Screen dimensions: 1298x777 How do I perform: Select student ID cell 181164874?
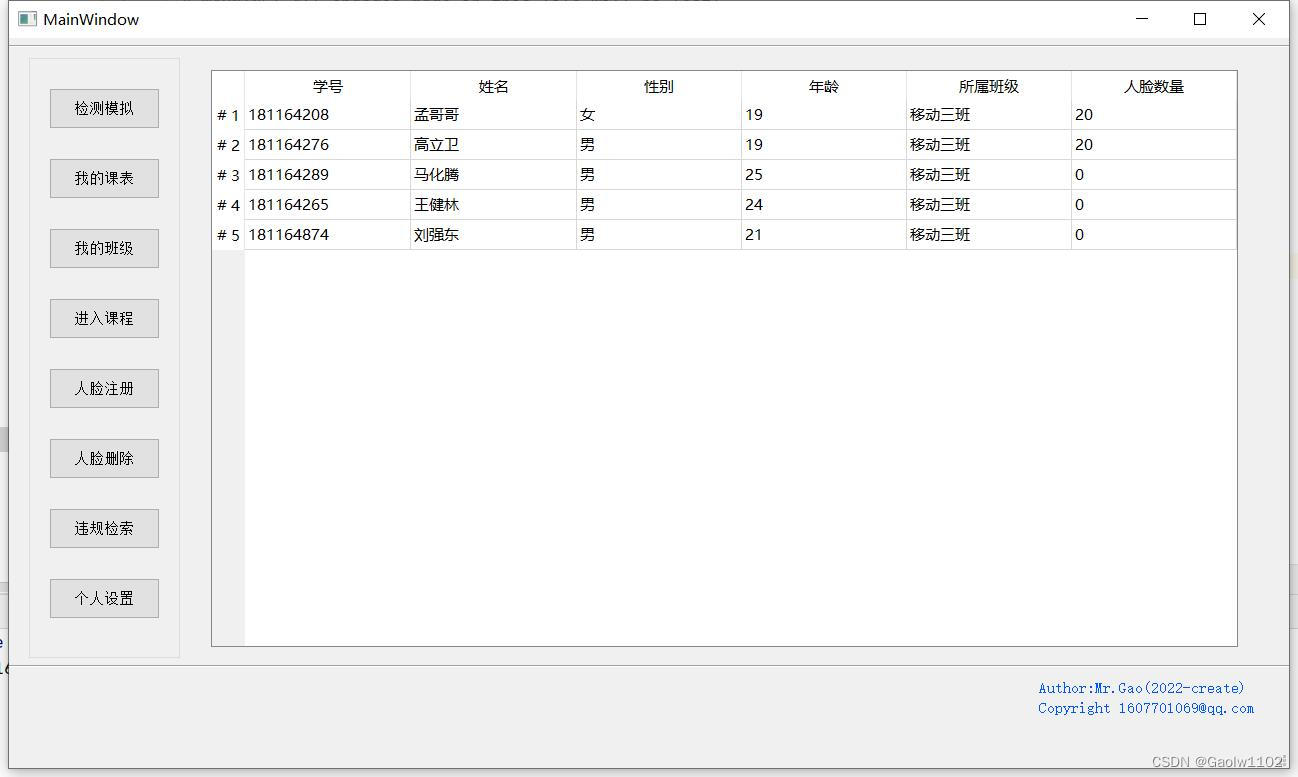click(x=328, y=235)
